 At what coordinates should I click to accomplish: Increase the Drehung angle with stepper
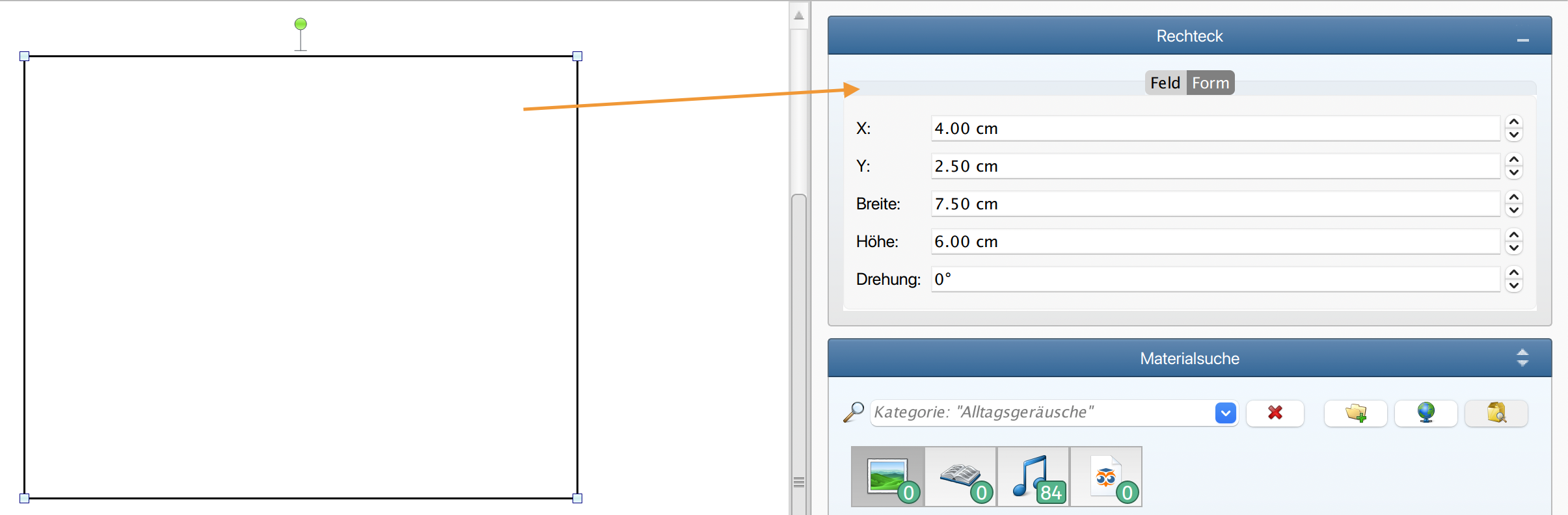coord(1514,273)
